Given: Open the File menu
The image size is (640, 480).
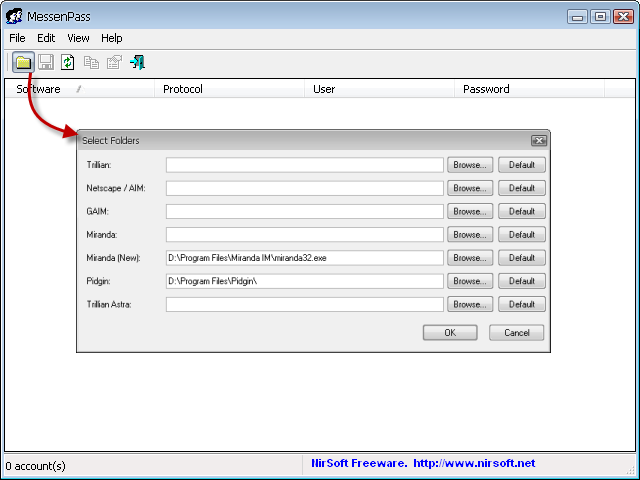Looking at the screenshot, I should point(17,38).
